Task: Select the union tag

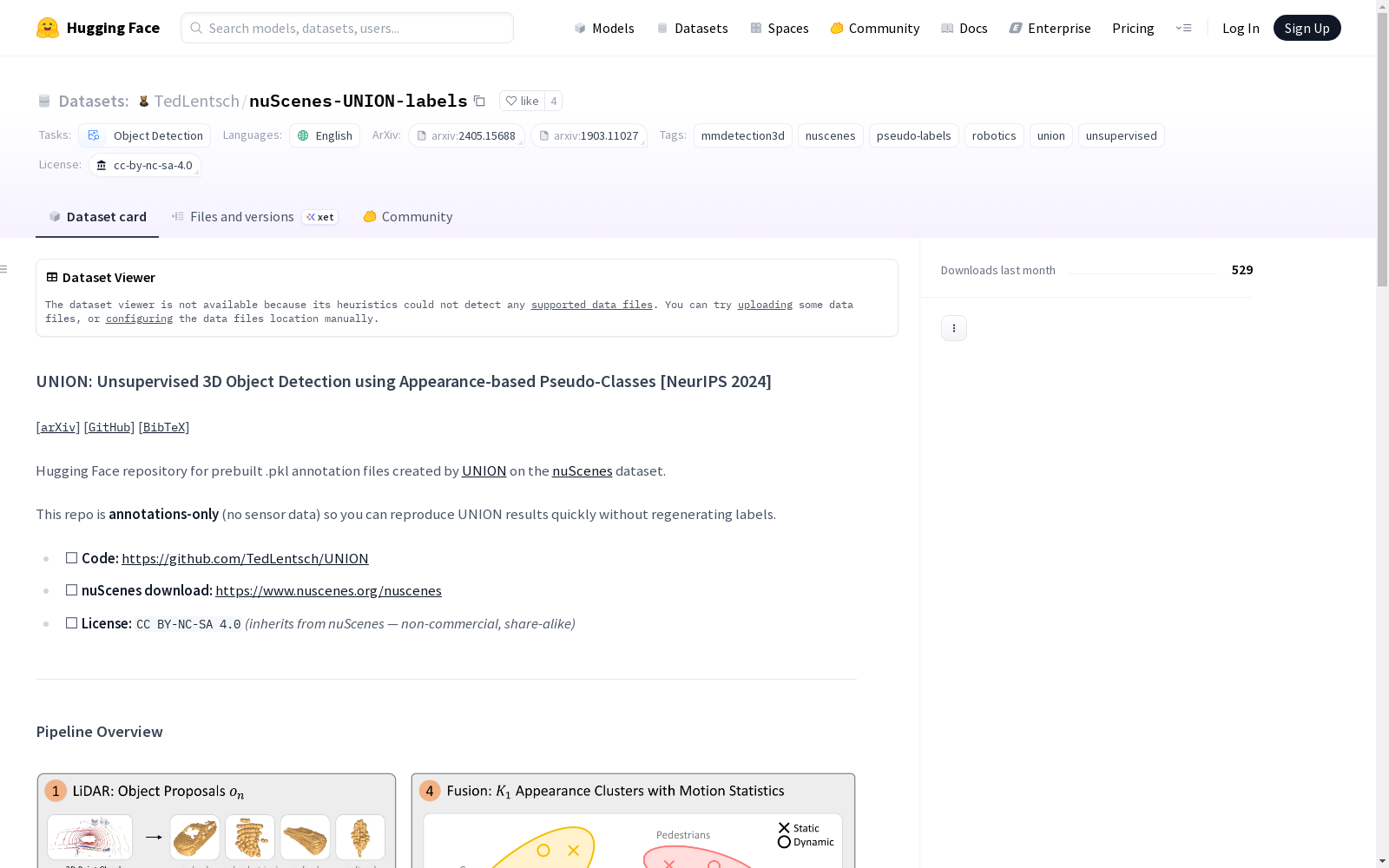Action: [1051, 135]
